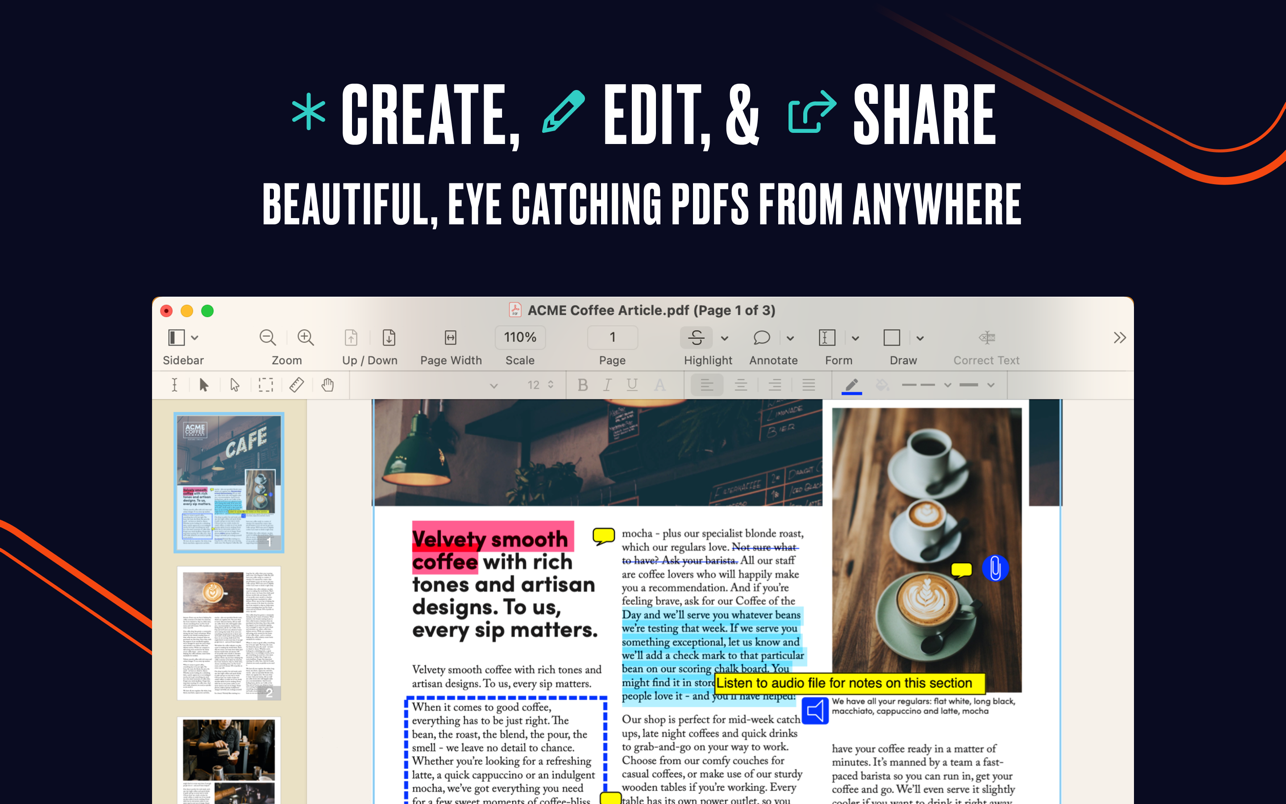Select the Hand pan tool
The image size is (1286, 804).
coord(327,385)
